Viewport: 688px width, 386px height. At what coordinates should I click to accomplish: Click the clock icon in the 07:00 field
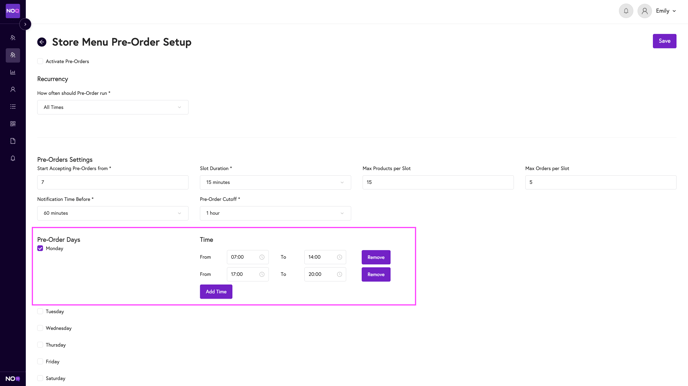[x=262, y=257]
